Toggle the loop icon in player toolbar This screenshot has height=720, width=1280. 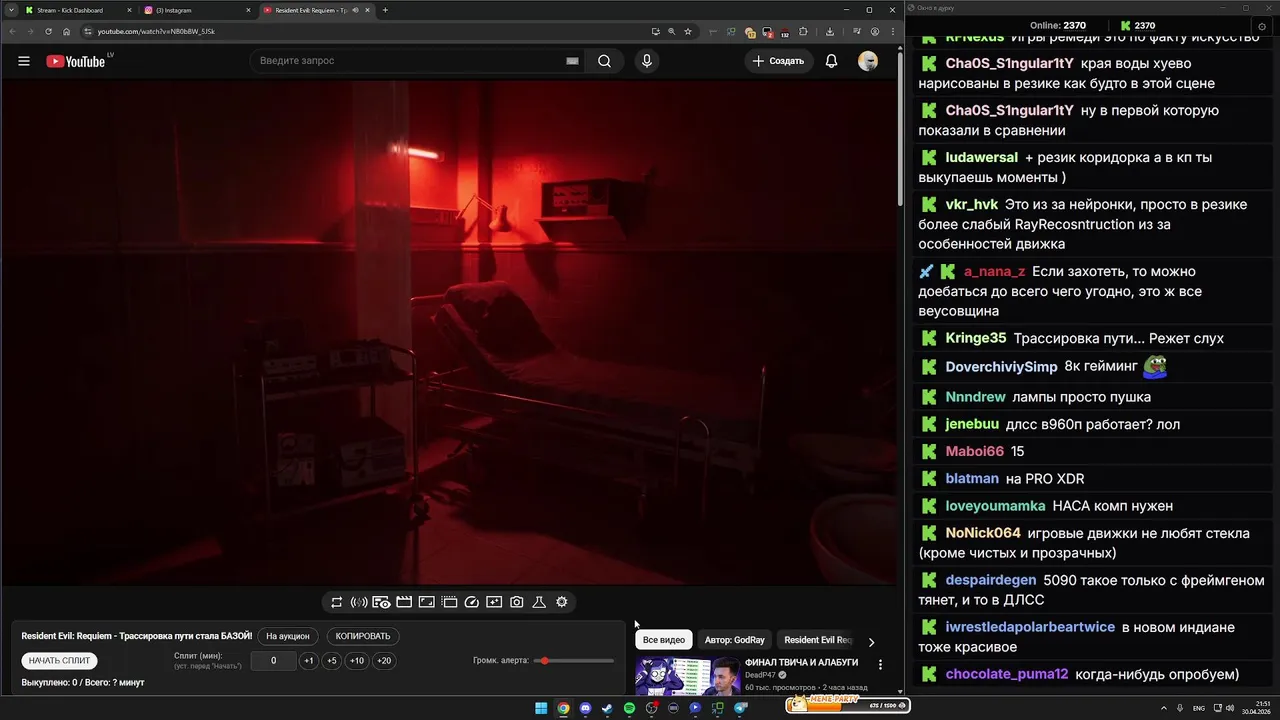pos(336,602)
